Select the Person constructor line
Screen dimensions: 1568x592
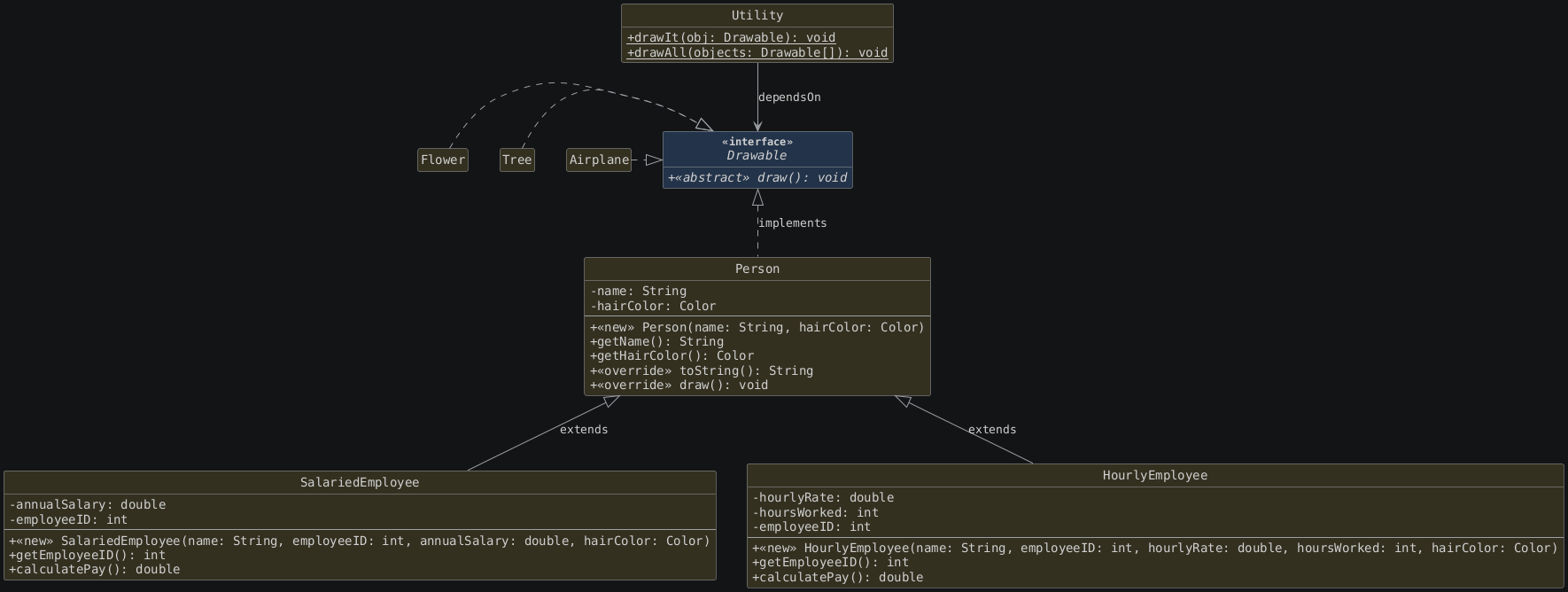(757, 327)
